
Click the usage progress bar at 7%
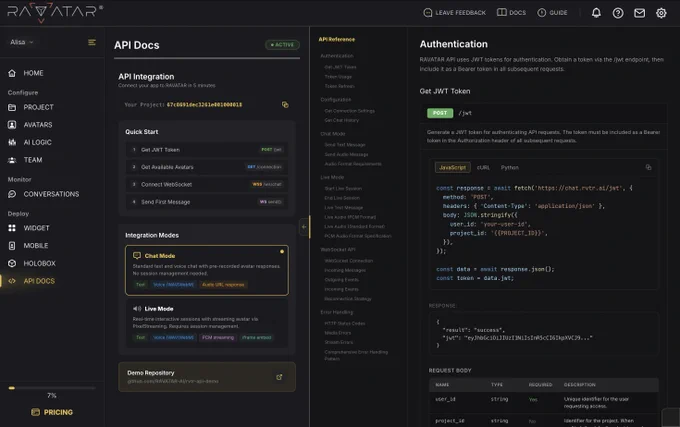click(x=52, y=388)
